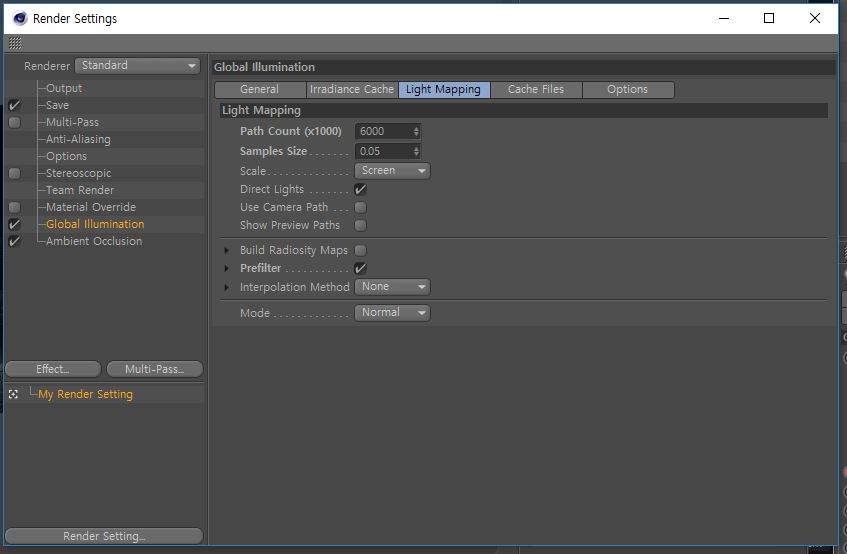Click the Path Count value field
Image resolution: width=847 pixels, height=554 pixels.
pyautogui.click(x=384, y=131)
